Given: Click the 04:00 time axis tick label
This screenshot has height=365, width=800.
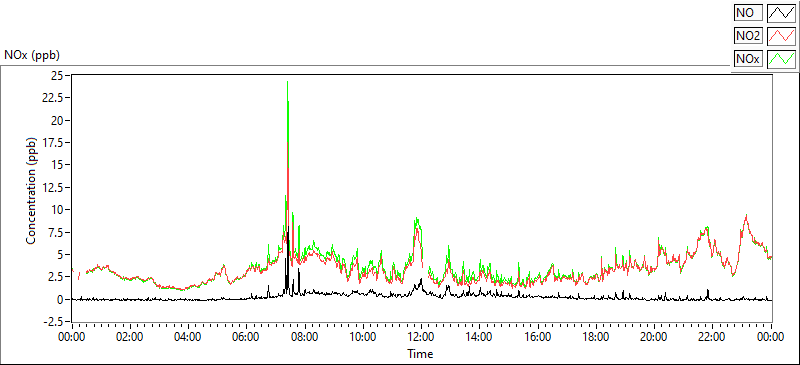Looking at the screenshot, I should coord(188,337).
